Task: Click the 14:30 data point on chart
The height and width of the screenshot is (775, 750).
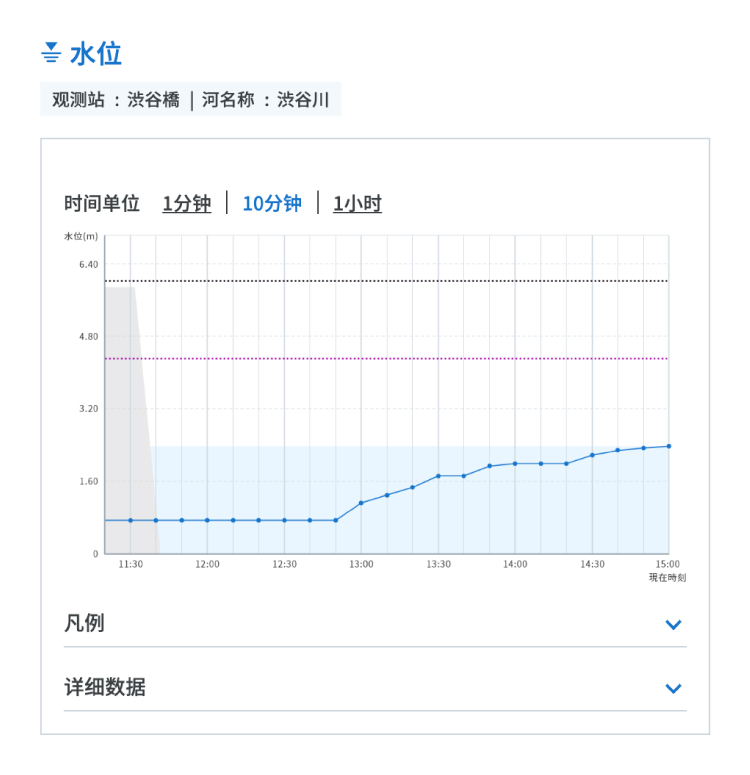Action: tap(592, 455)
